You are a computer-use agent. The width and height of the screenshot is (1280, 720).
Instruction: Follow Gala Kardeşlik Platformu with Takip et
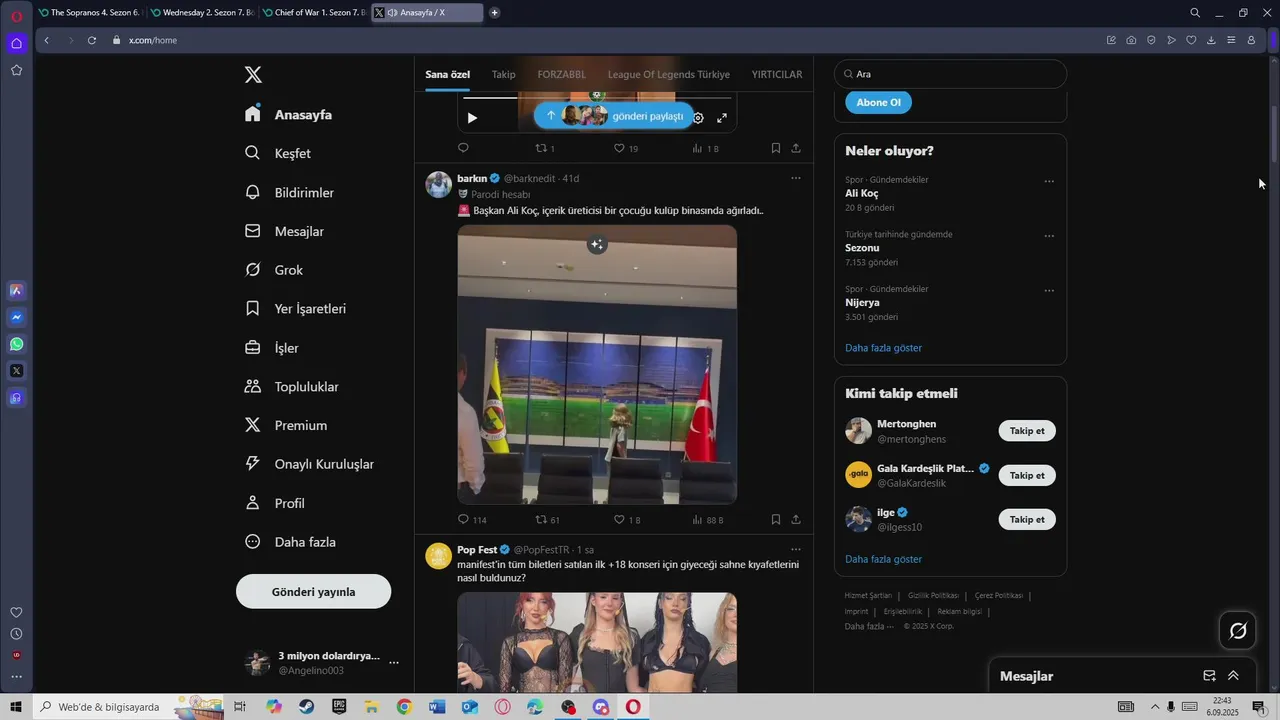pyautogui.click(x=1027, y=475)
